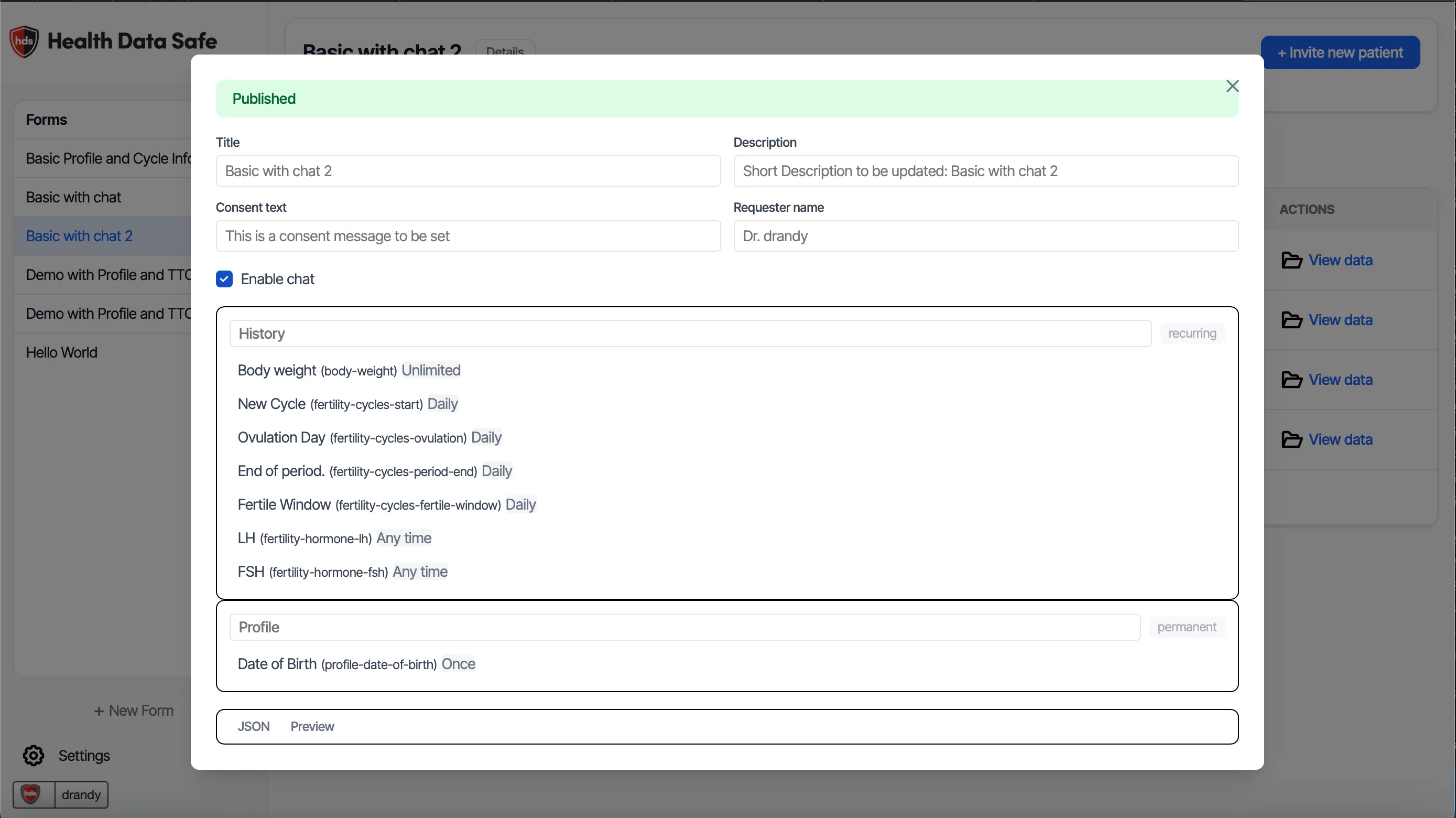1456x818 pixels.
Task: Open the Hello World form
Action: click(x=62, y=352)
